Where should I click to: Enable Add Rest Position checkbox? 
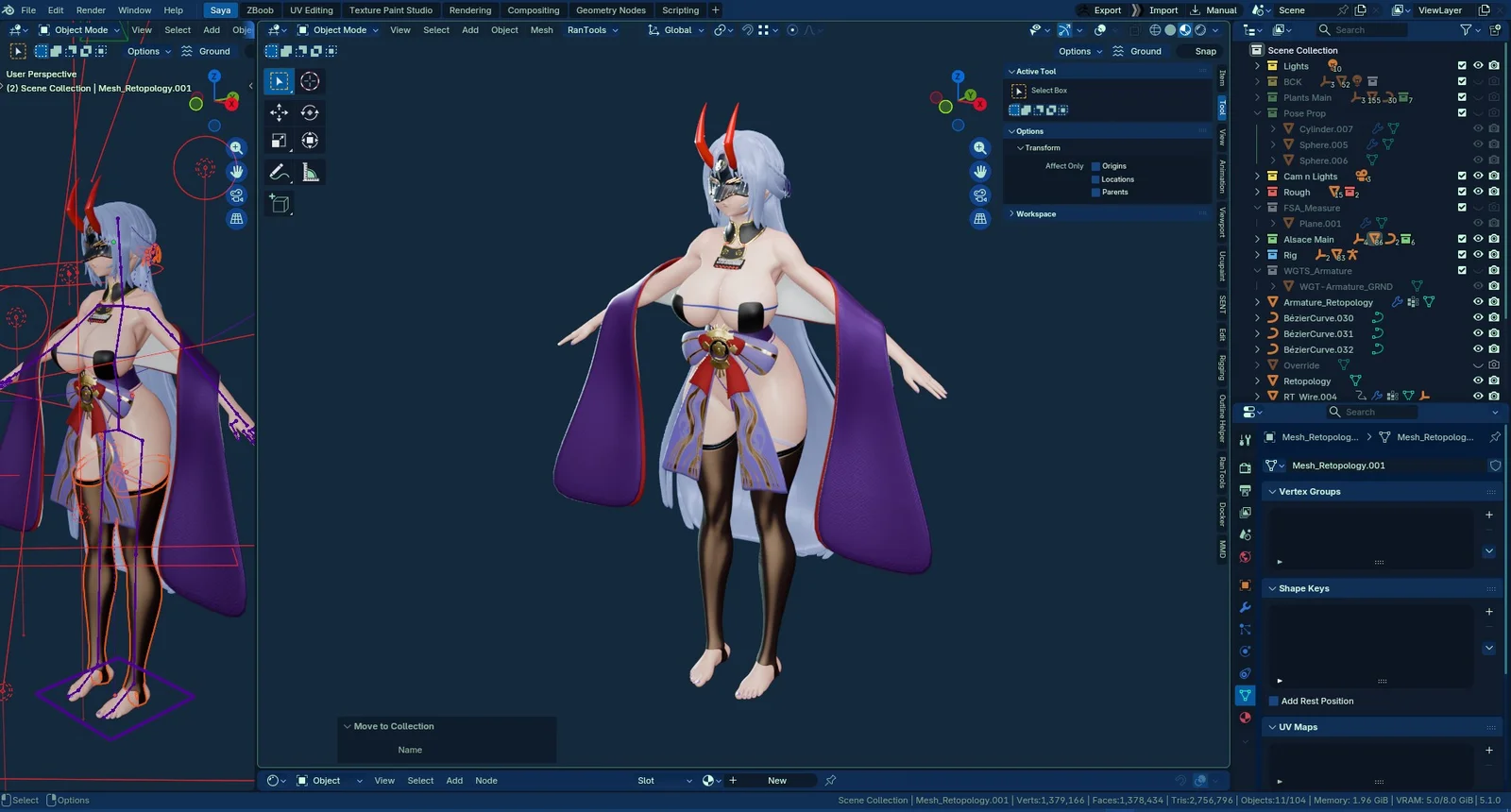pos(1274,702)
